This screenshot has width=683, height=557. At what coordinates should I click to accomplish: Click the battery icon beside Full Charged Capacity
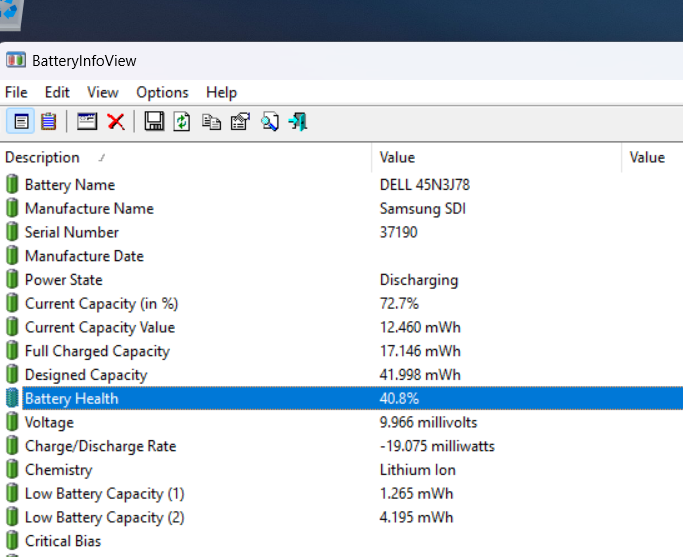tap(12, 351)
